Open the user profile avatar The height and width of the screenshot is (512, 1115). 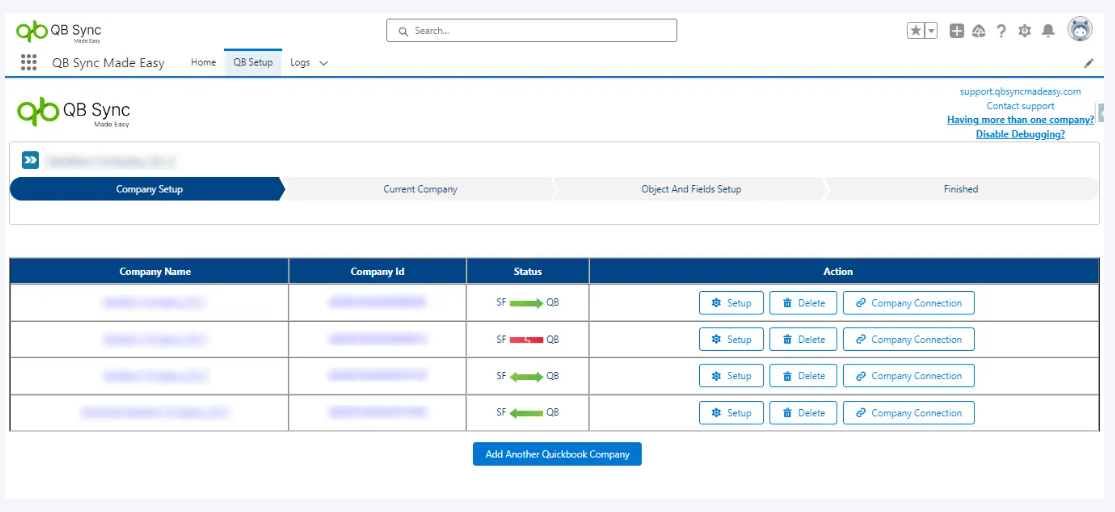pos(1079,29)
